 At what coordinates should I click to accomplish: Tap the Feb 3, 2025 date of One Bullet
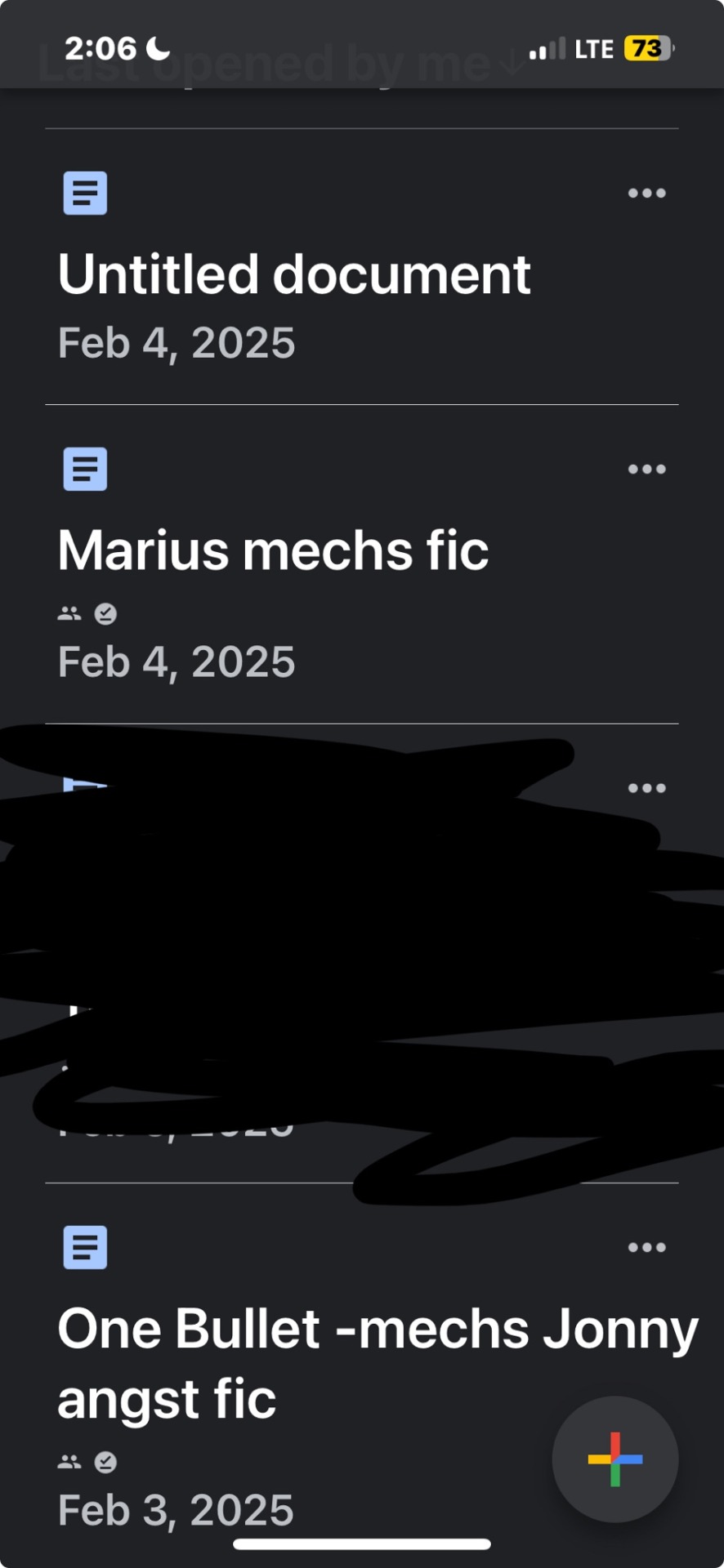point(176,1511)
